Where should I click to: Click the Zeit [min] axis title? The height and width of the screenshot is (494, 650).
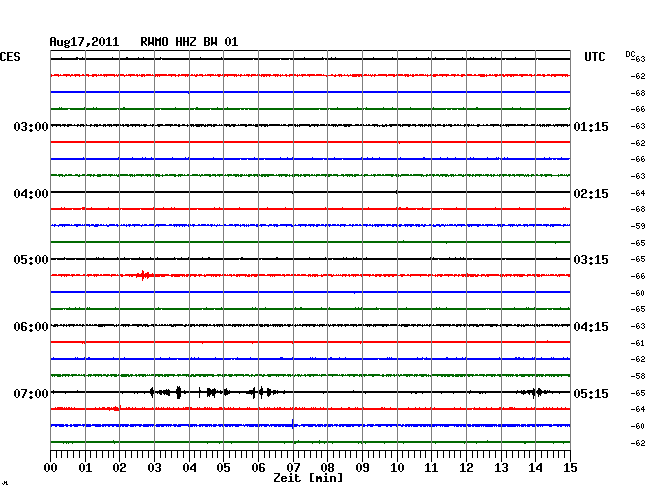(308, 478)
